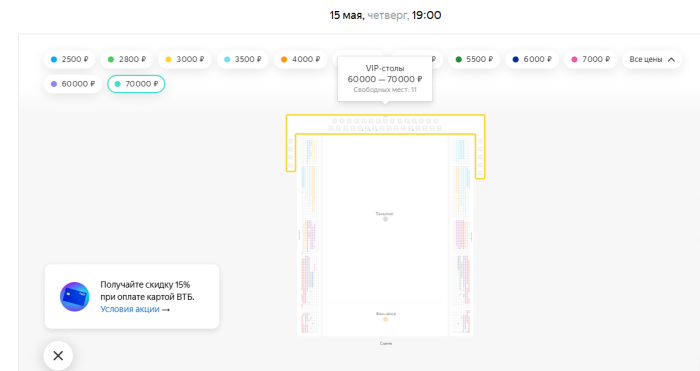The image size is (700, 371).
Task: Click the VTB card promo icon
Action: click(75, 296)
